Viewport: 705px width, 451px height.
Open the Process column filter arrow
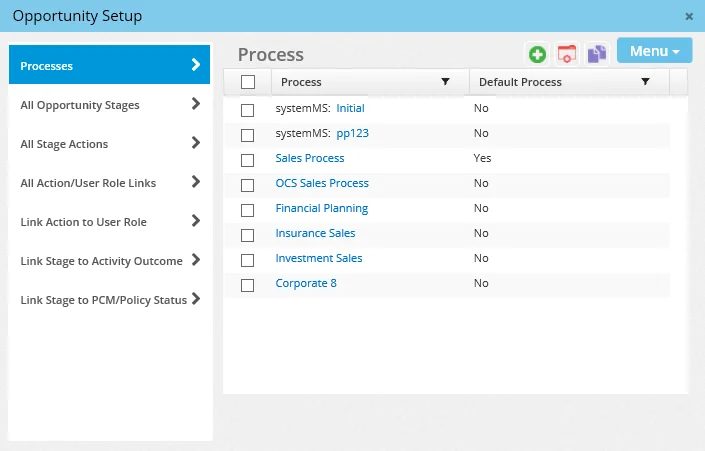point(445,82)
